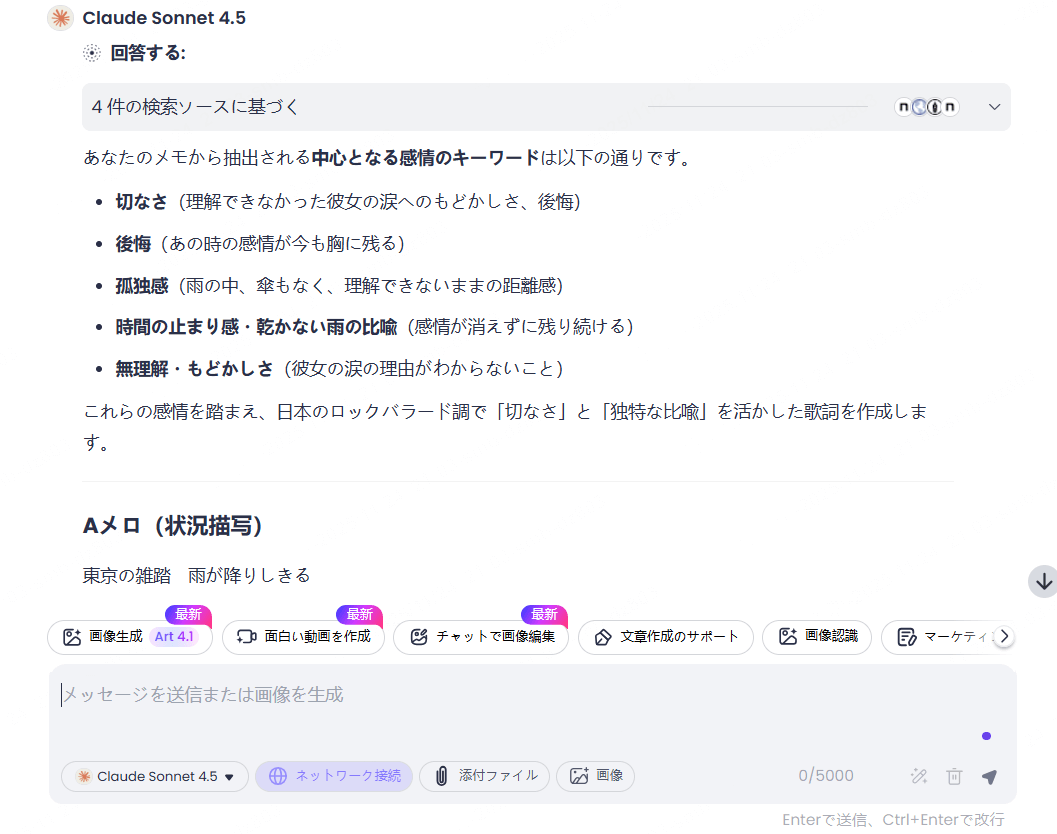Open the Claude Sonnet 4.5 model selector
1057x834 pixels.
tap(154, 776)
